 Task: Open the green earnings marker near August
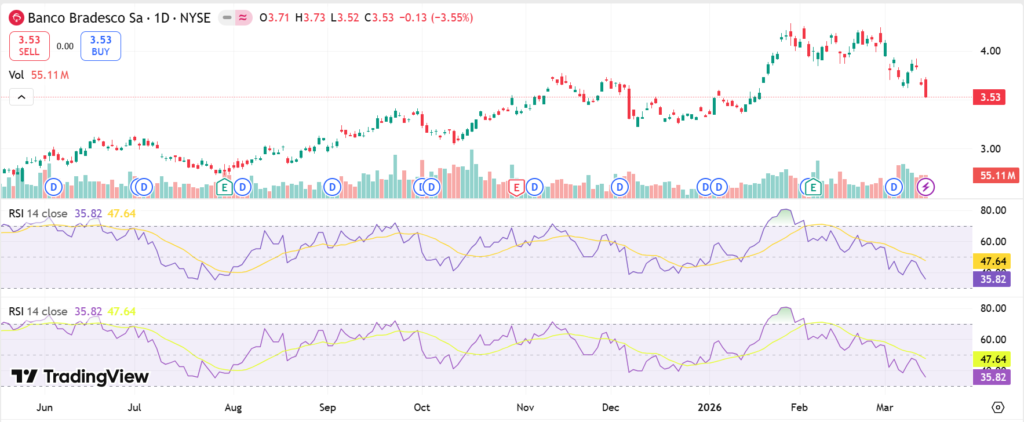225,187
